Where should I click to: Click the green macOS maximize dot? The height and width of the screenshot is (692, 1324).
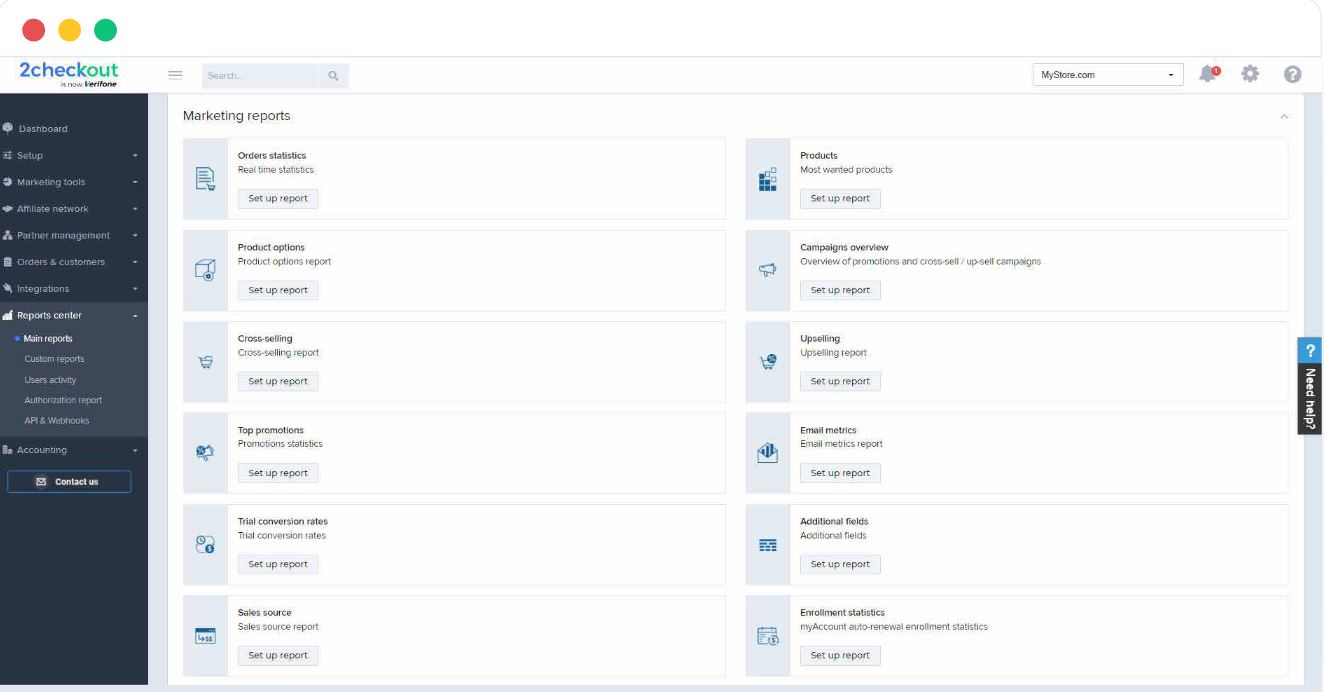coord(105,30)
